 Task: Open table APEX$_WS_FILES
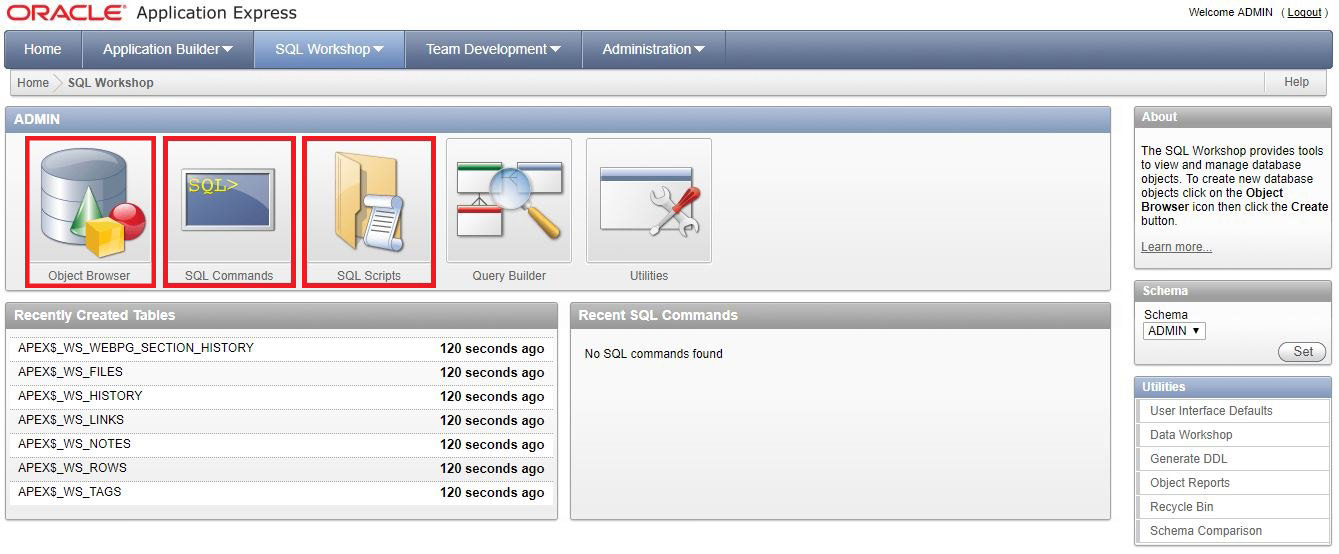click(70, 372)
